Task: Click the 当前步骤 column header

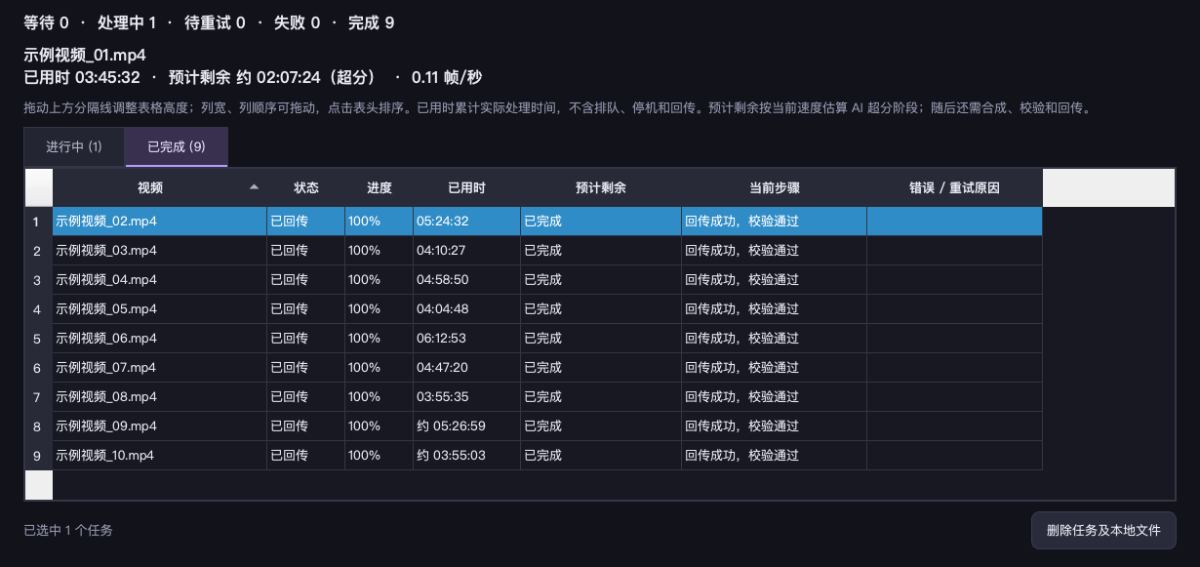Action: click(x=774, y=187)
